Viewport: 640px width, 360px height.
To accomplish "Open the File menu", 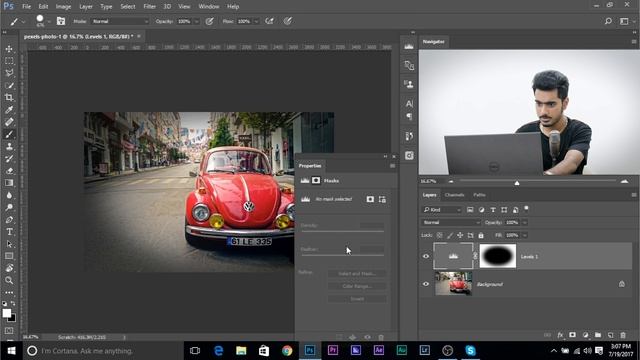I will (27, 7).
